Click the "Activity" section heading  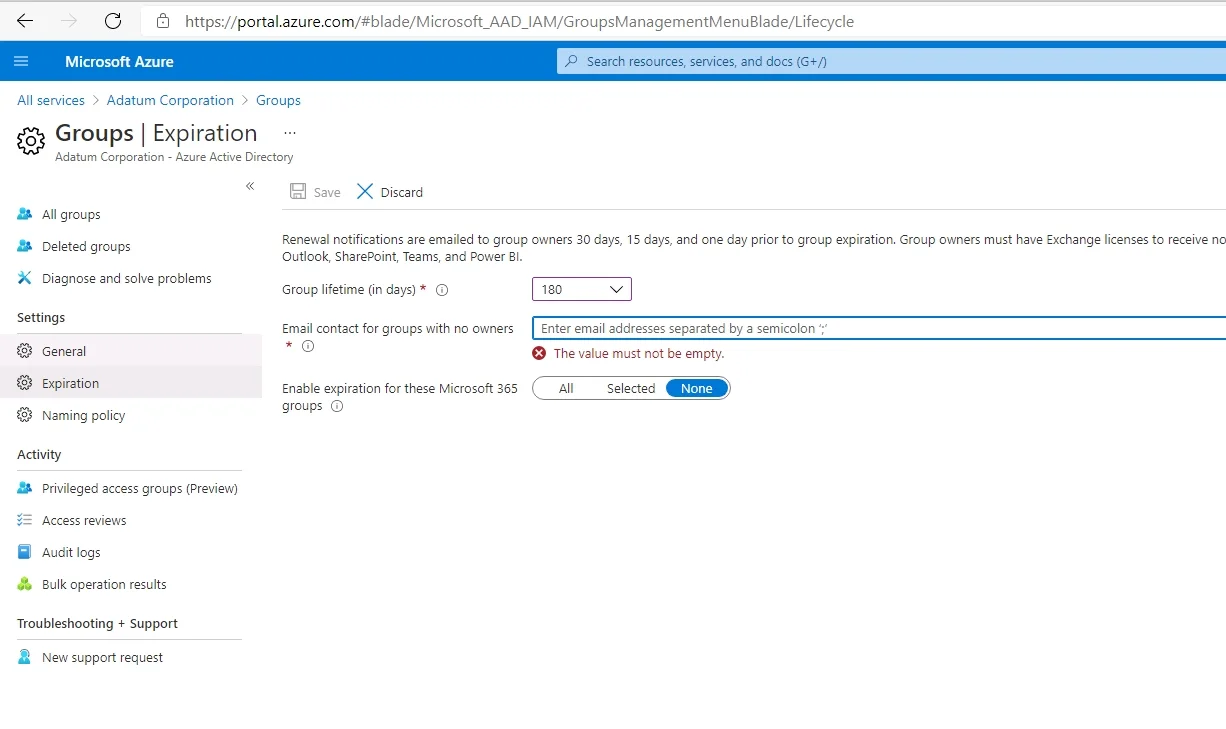tap(39, 454)
